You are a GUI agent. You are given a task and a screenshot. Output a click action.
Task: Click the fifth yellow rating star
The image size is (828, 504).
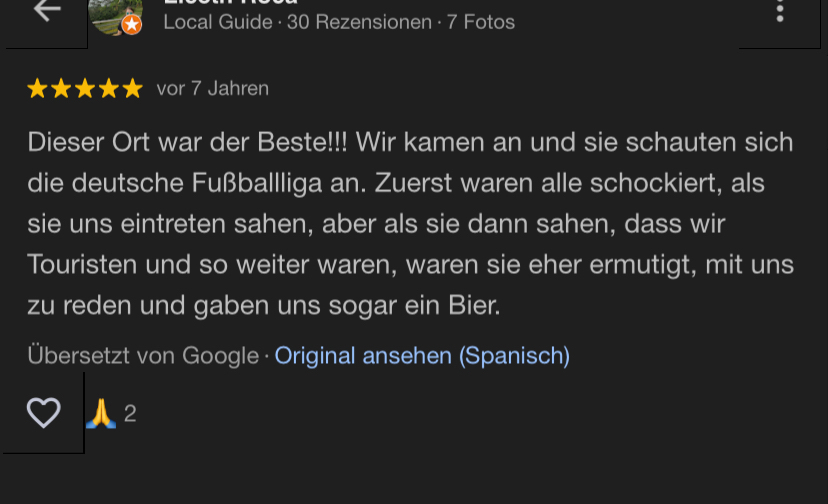[x=133, y=89]
